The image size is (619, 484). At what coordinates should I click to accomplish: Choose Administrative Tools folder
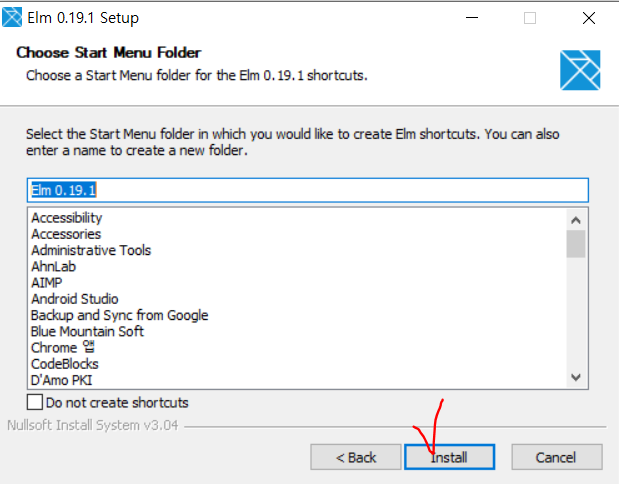click(91, 250)
